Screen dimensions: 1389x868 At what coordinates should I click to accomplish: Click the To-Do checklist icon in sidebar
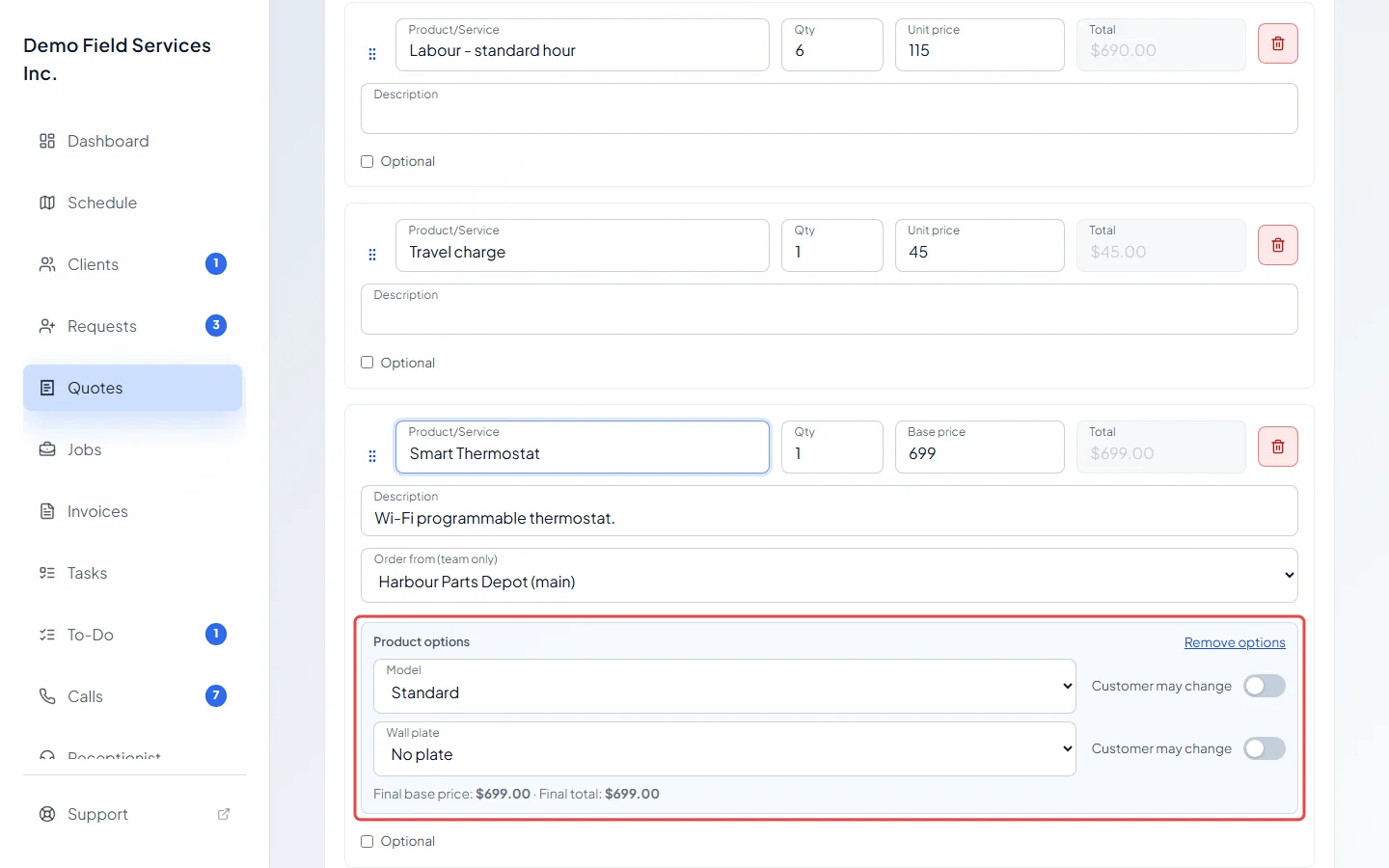(47, 635)
